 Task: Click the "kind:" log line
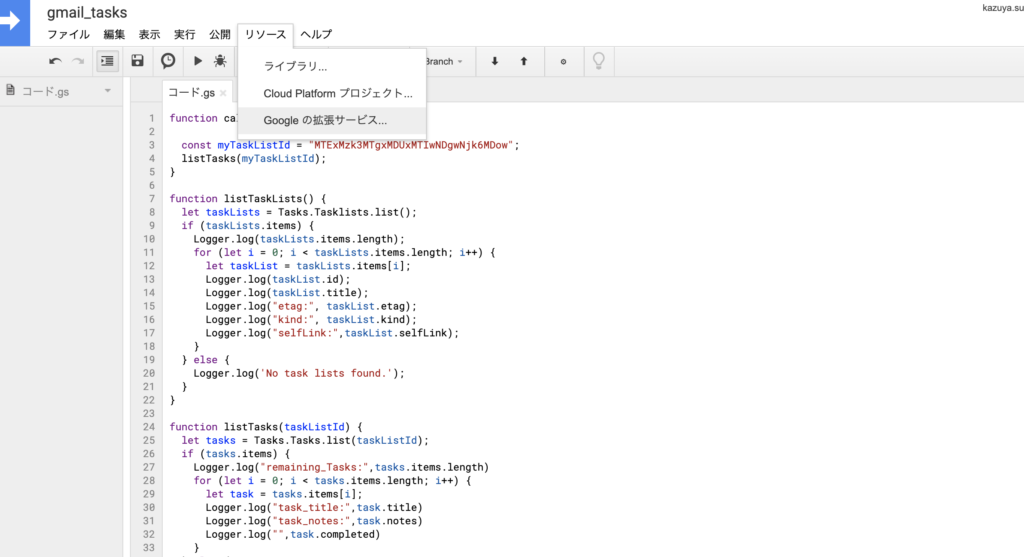coord(311,319)
